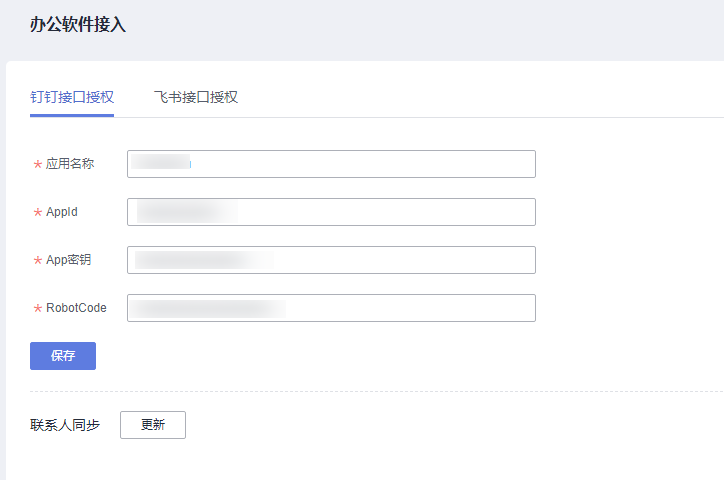Focus the 应用名称 input field
Screen dimensions: 724x480
[331, 164]
